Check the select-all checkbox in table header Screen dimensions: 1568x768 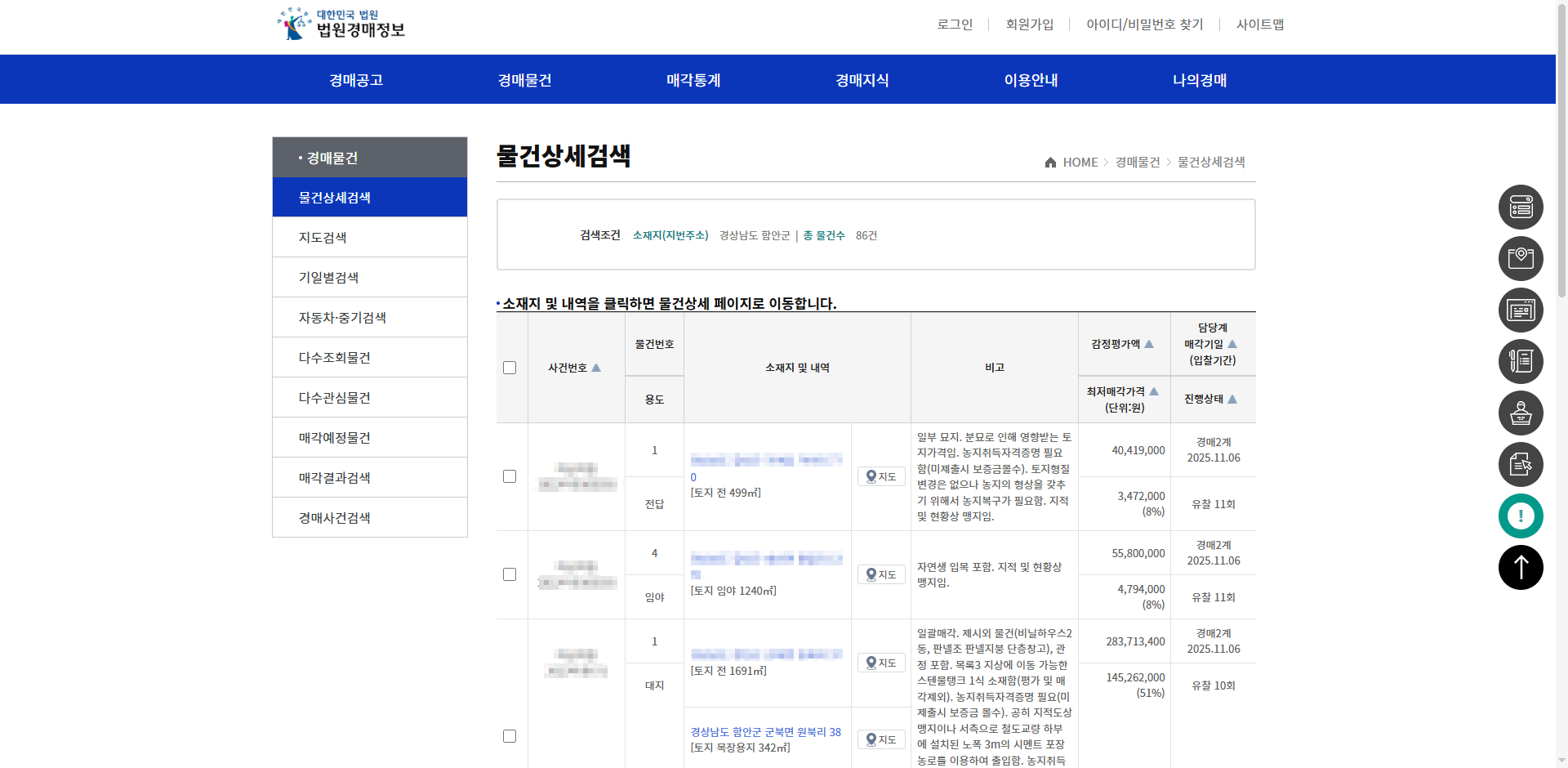coord(510,368)
